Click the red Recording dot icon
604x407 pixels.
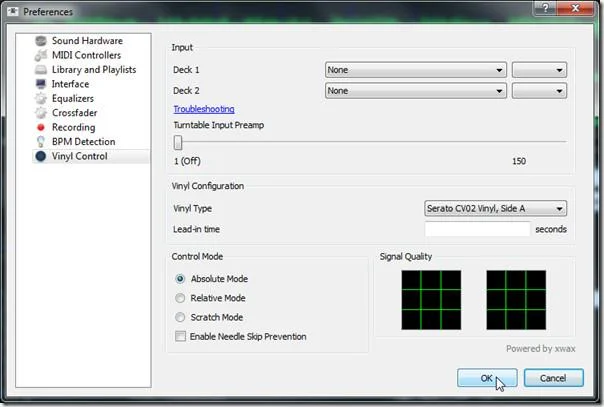(x=40, y=127)
